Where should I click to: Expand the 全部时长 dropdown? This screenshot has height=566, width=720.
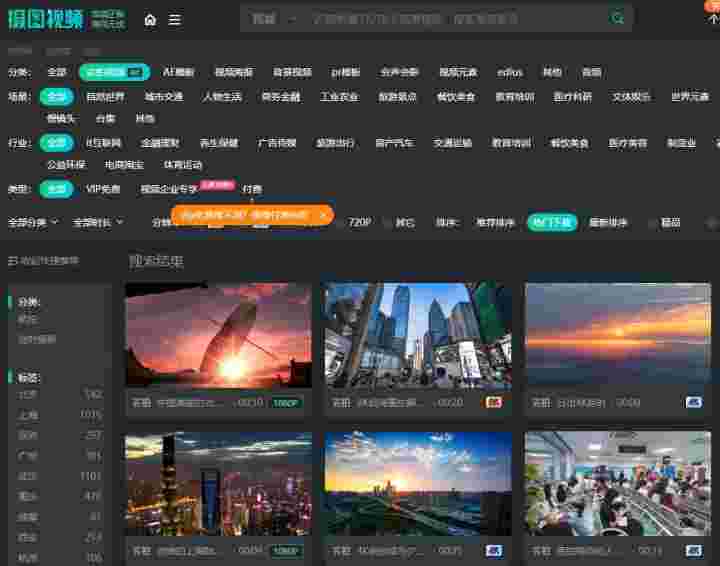click(x=98, y=222)
